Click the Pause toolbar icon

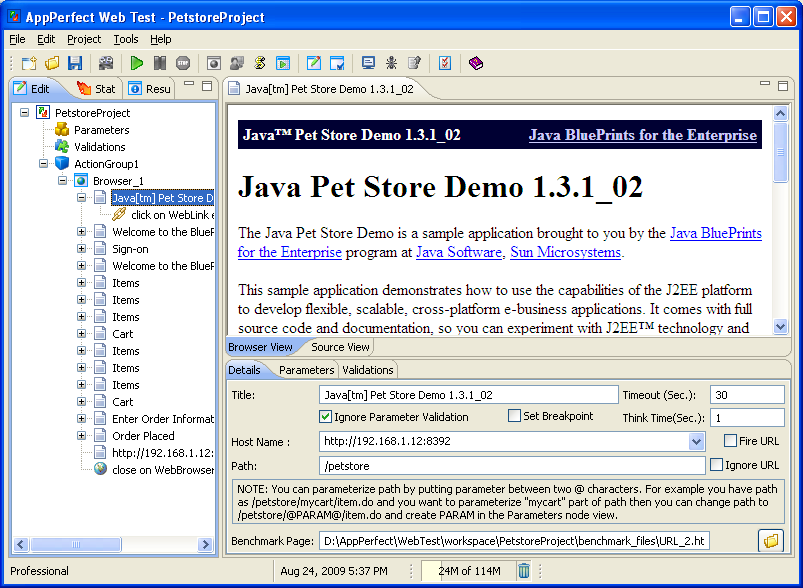160,63
